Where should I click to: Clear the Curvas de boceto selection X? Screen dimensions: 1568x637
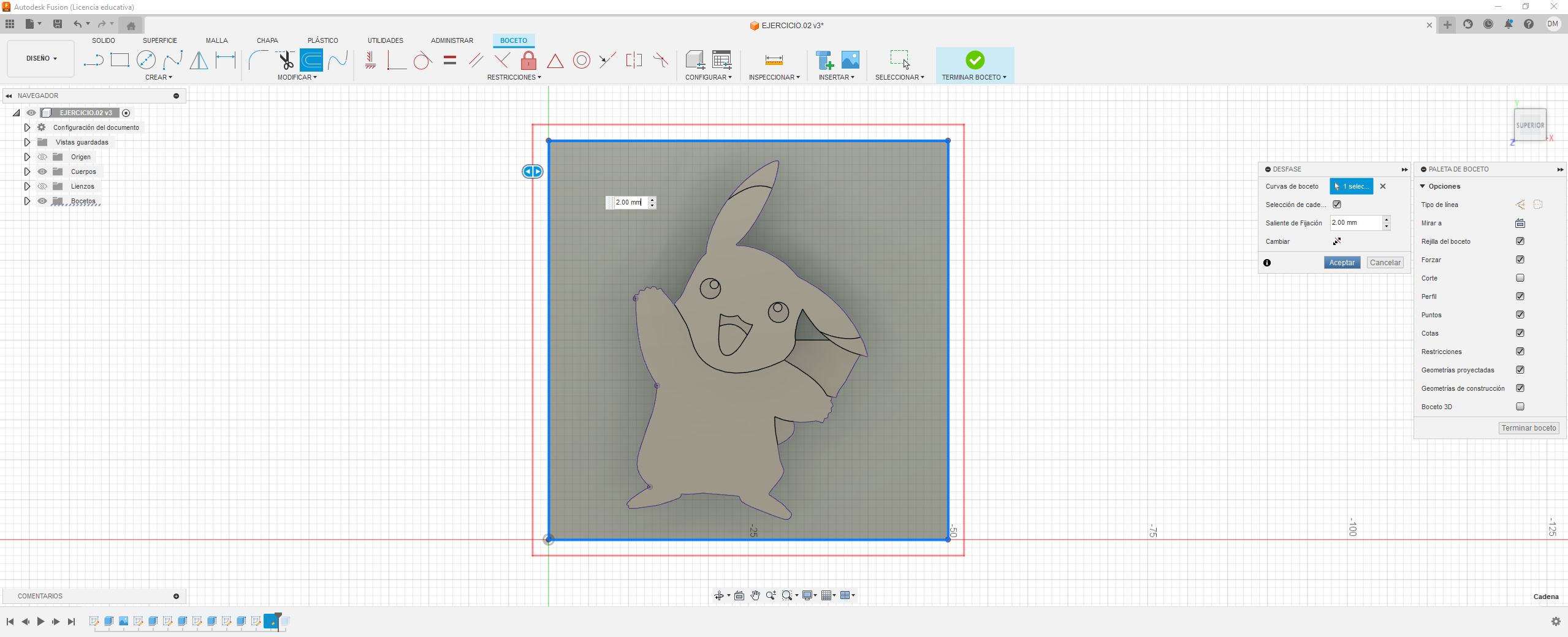click(x=1383, y=186)
